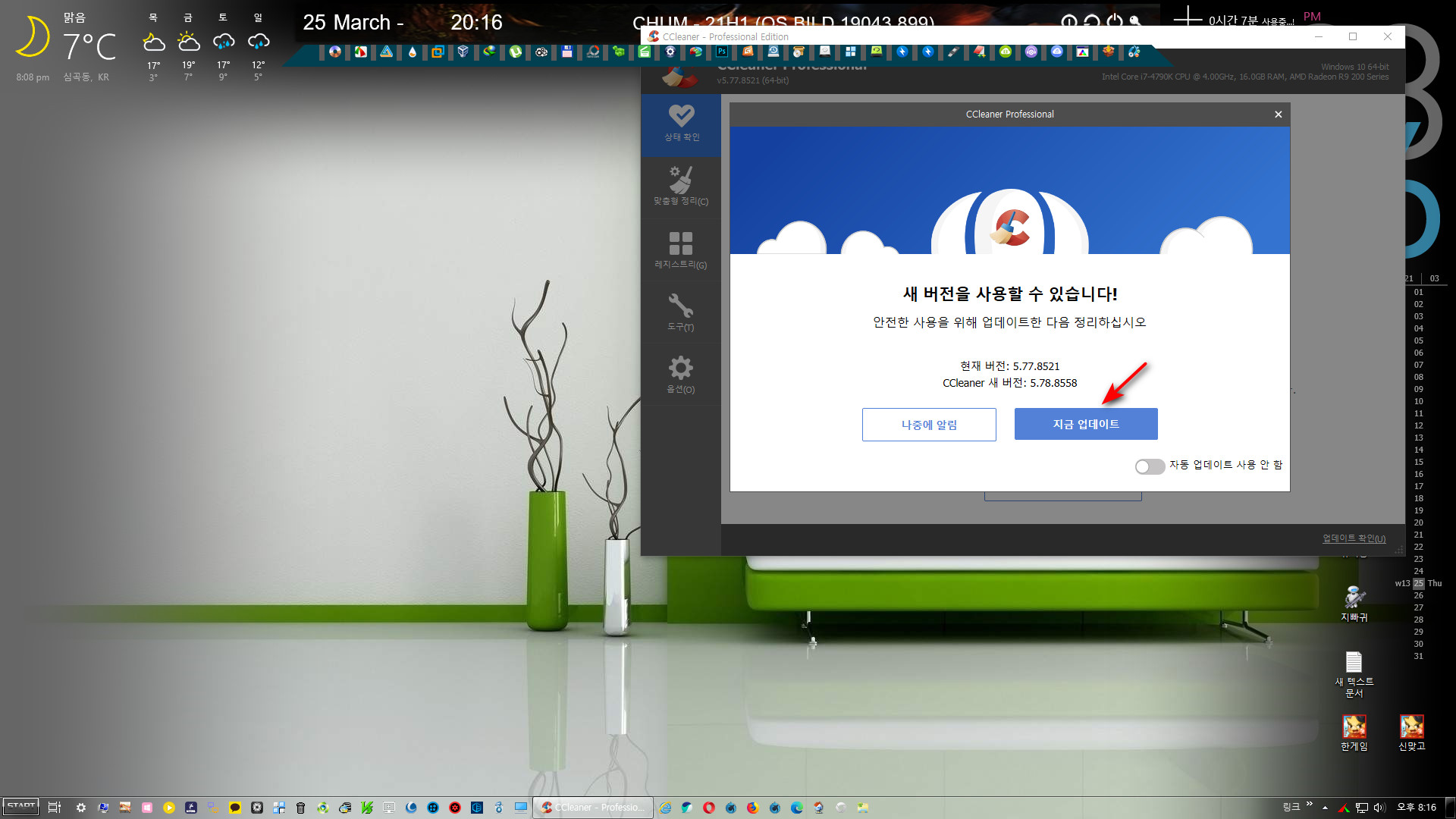The image size is (1456, 819).
Task: Open the volume control in system tray
Action: pos(1379,808)
